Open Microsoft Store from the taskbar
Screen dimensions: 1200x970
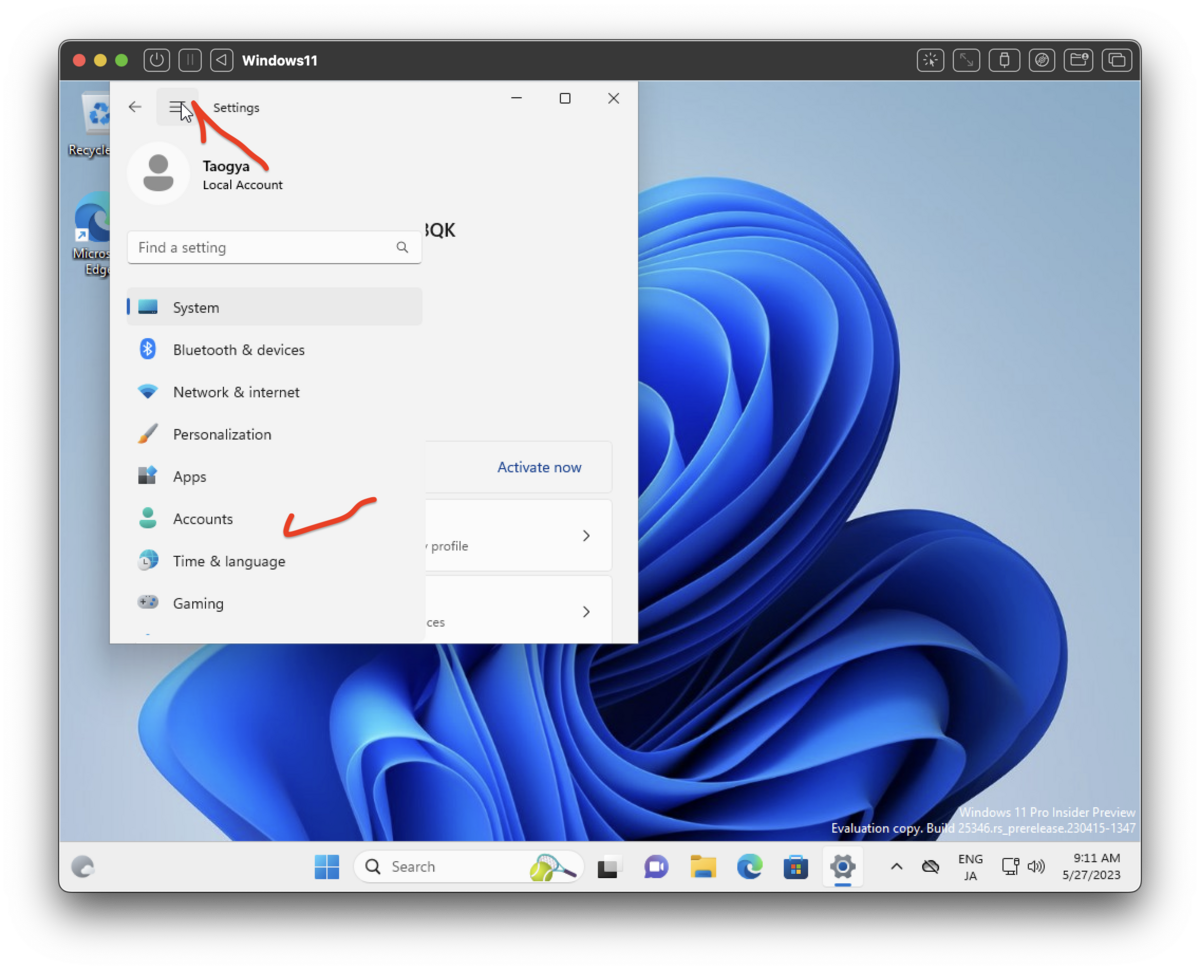pyautogui.click(x=796, y=867)
